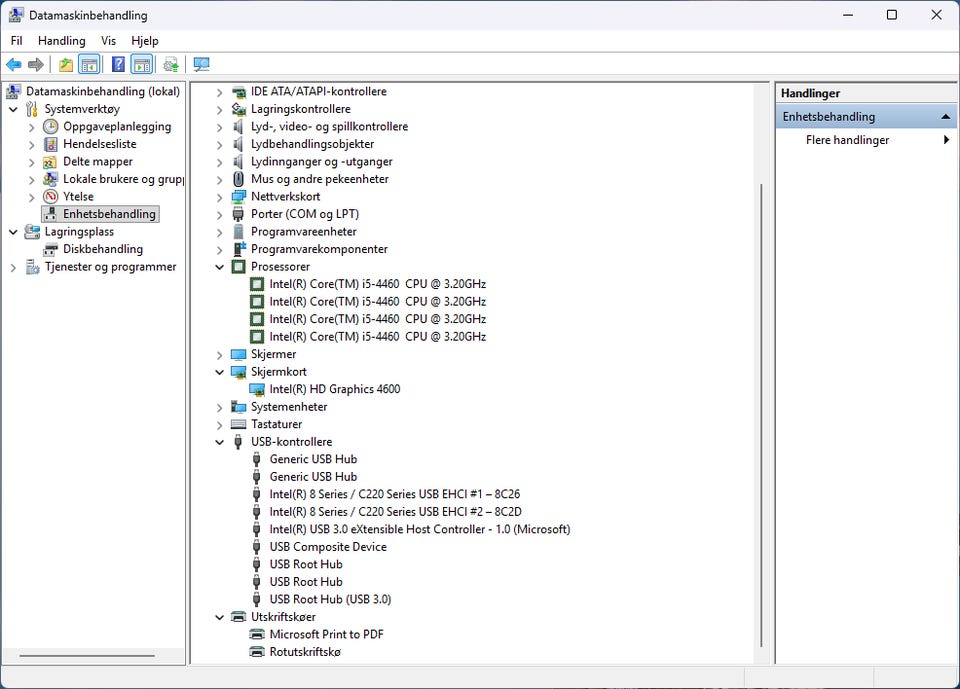Expand the Lagringskontrollere category
Viewport: 960px width, 689px height.
point(219,110)
